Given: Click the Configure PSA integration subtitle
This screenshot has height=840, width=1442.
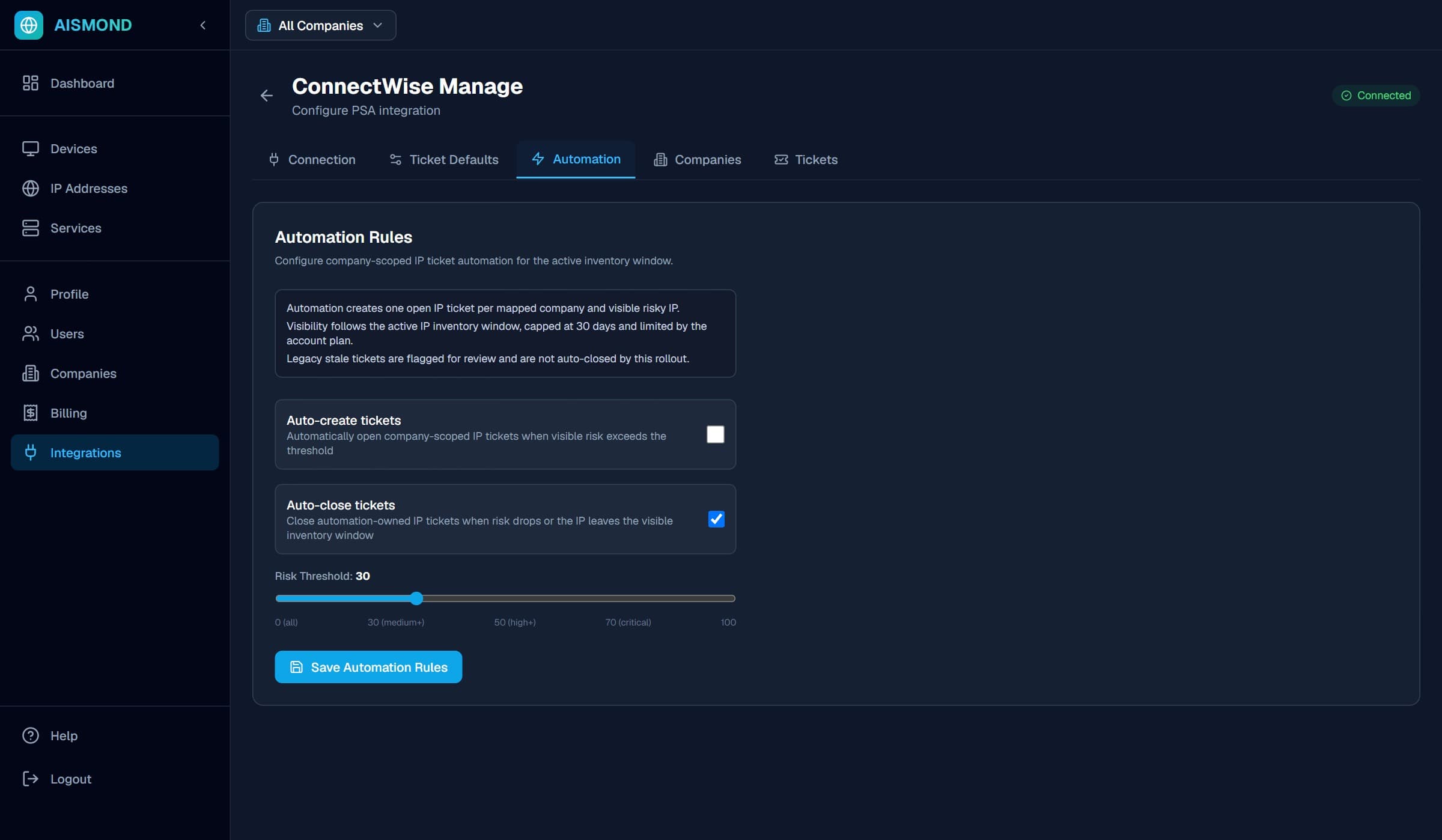Looking at the screenshot, I should coord(366,111).
